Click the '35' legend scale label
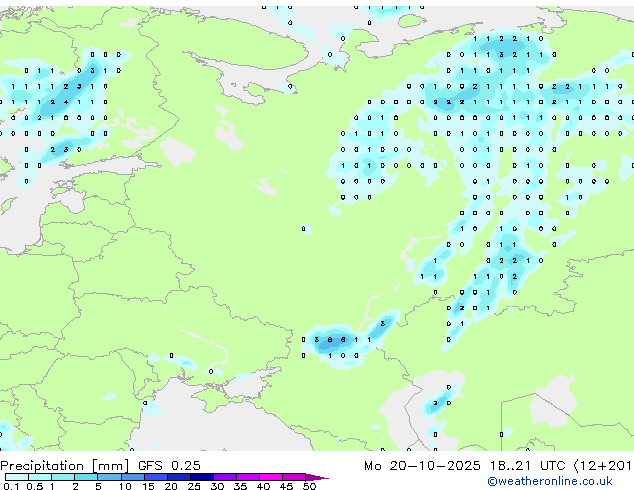The height and width of the screenshot is (490, 634). (240, 486)
